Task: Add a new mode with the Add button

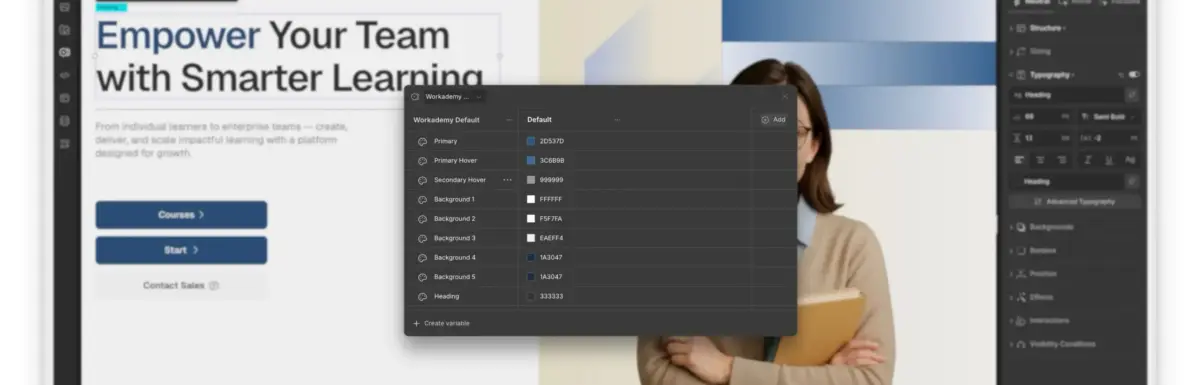Action: (773, 119)
